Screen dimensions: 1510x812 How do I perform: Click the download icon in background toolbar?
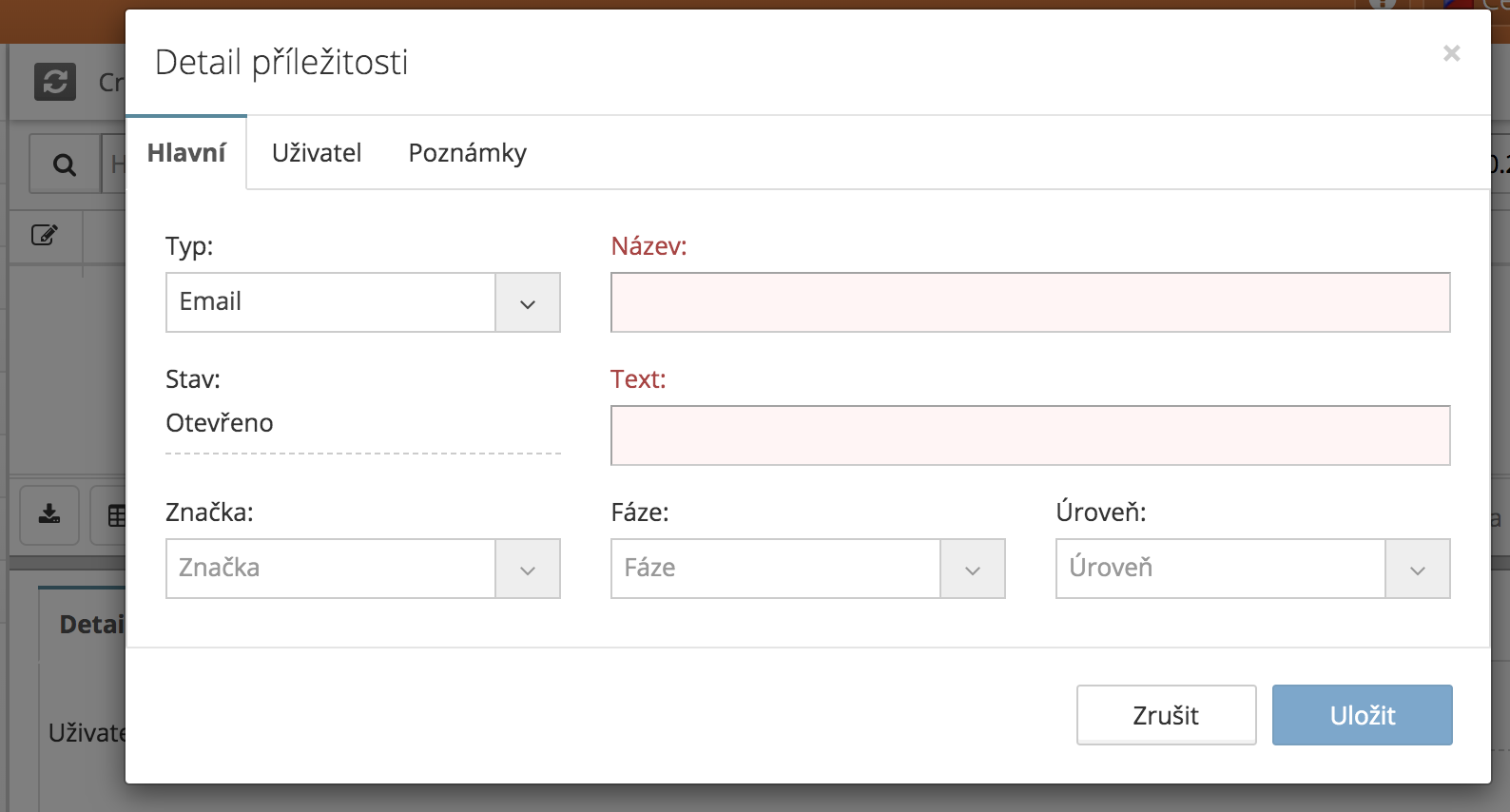pos(49,515)
